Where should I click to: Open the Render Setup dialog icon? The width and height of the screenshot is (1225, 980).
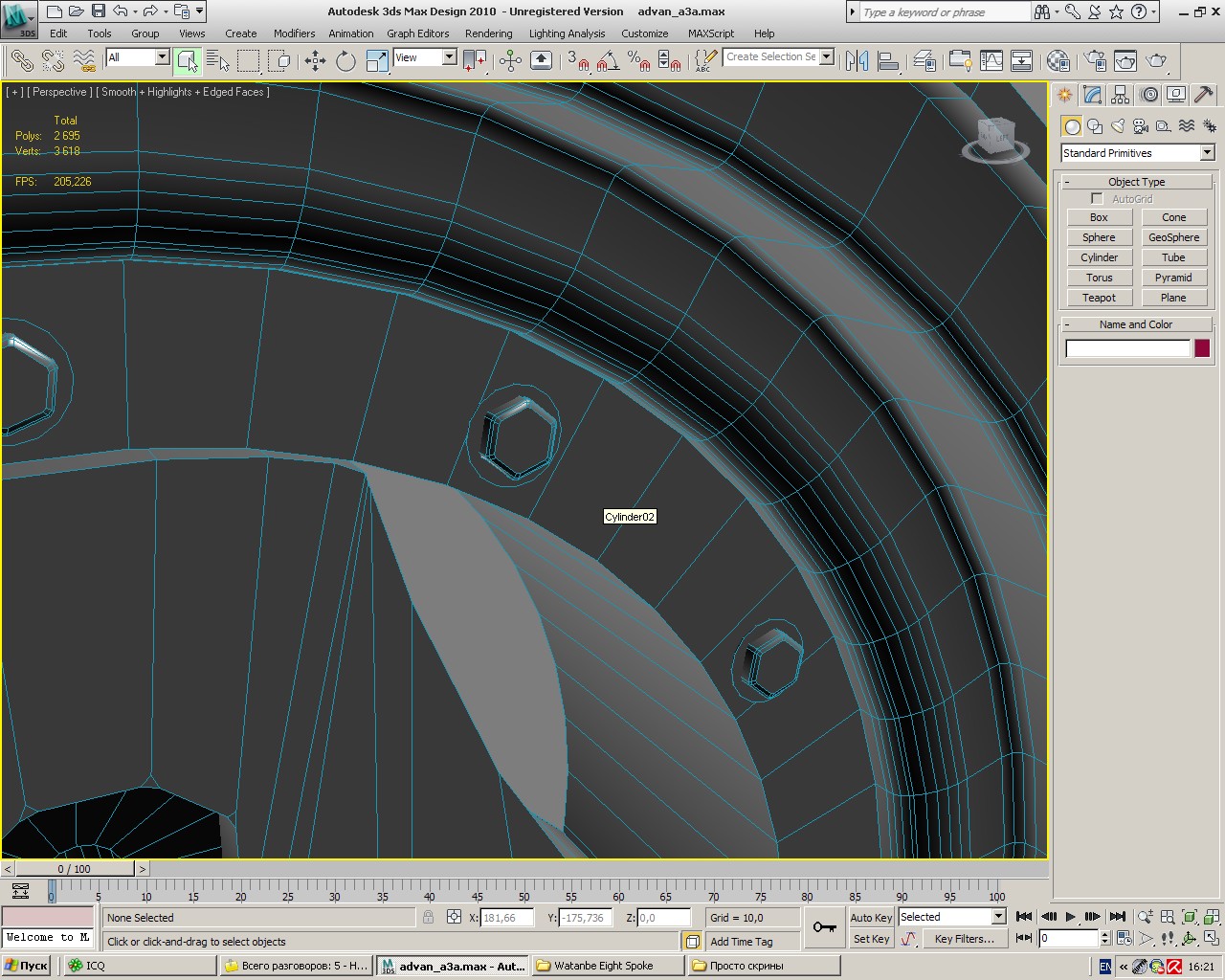[1095, 61]
